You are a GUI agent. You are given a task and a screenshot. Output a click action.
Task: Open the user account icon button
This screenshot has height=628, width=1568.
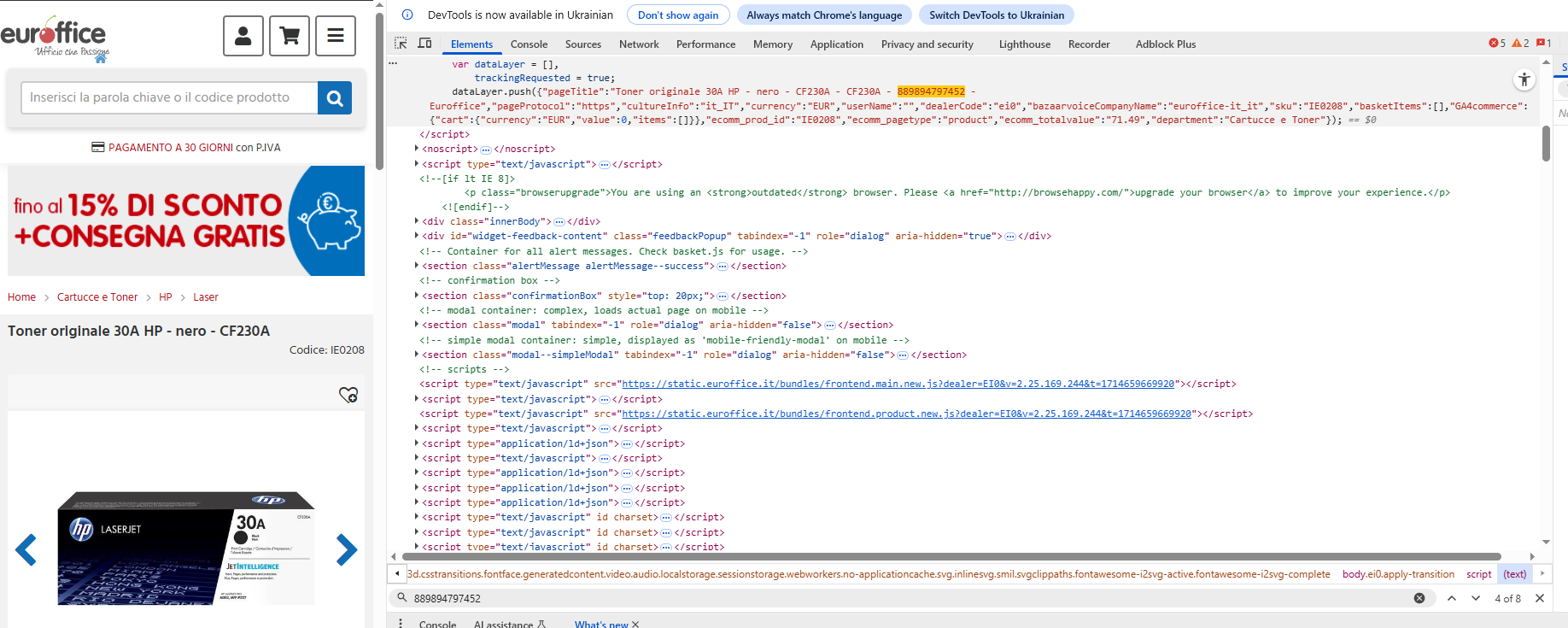243,36
